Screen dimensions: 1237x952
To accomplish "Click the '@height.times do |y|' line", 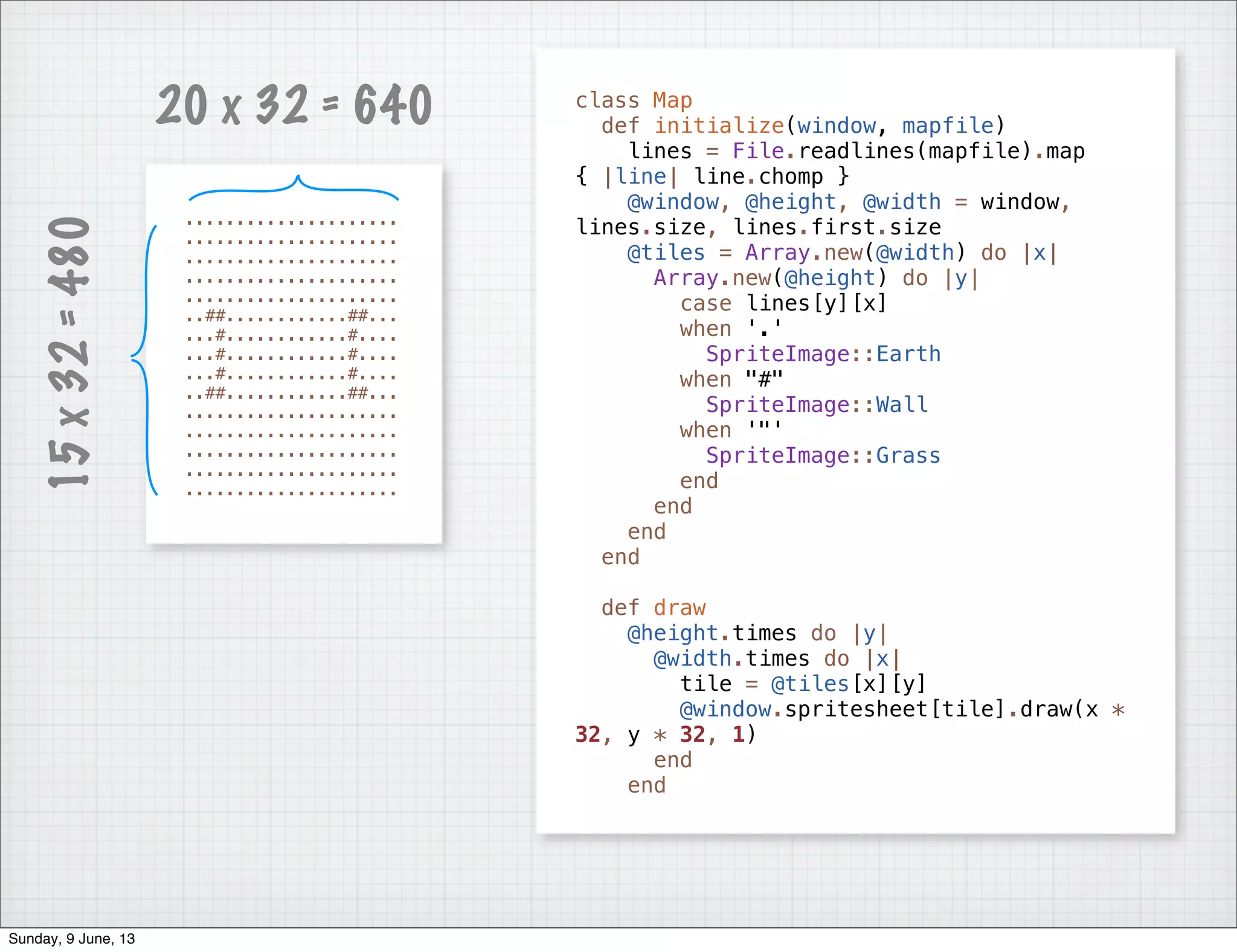I will (757, 633).
